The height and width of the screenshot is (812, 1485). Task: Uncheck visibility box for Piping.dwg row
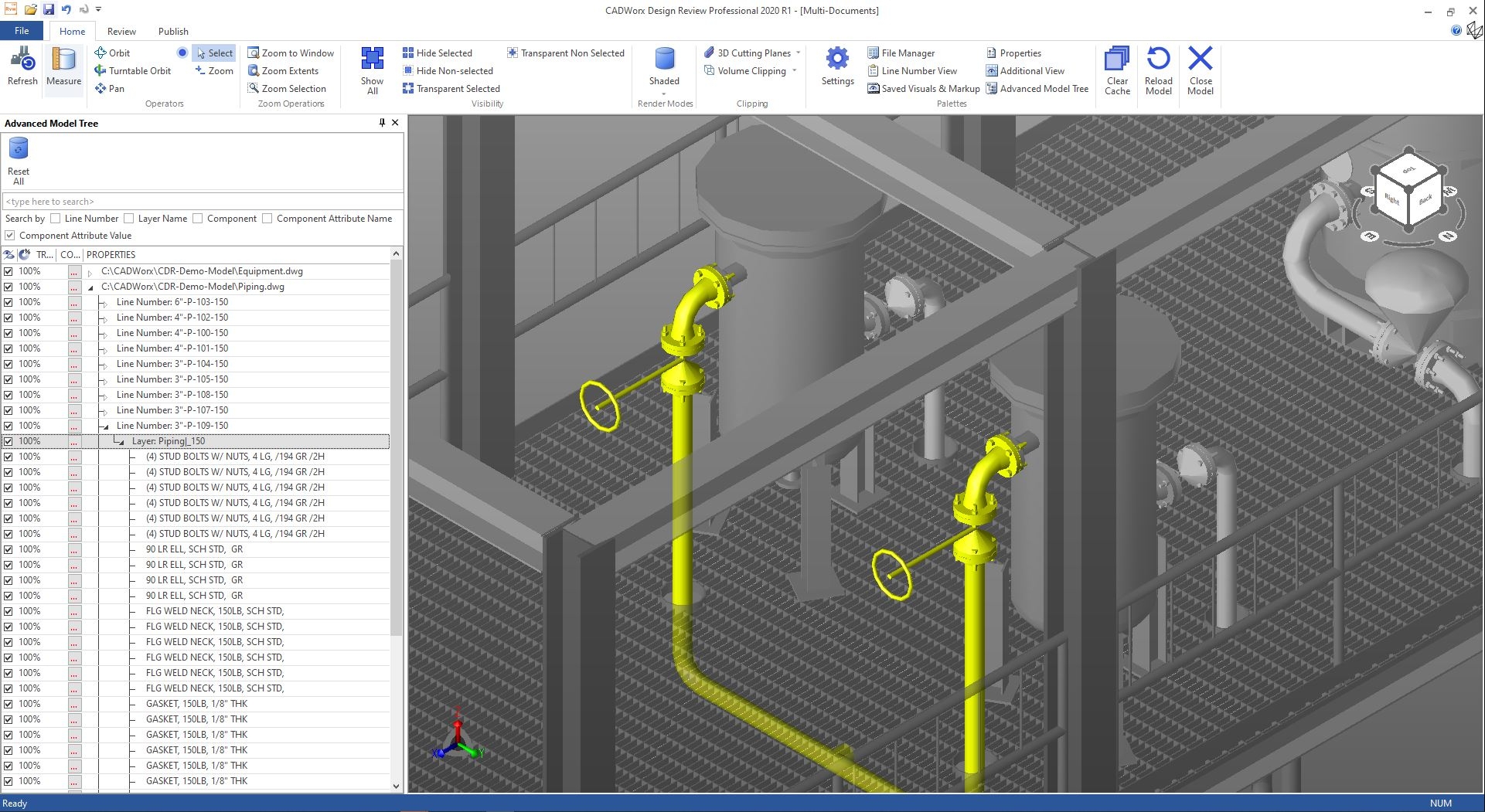(8, 287)
